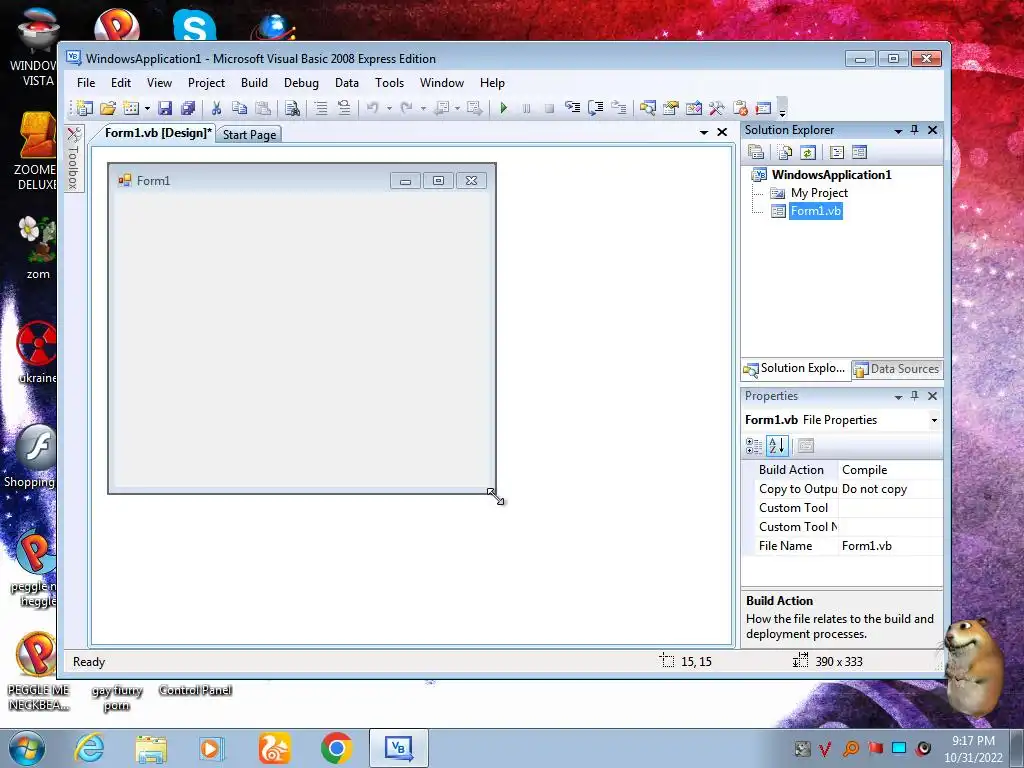Screen dimensions: 1024x768
Task: Open the File menu
Action: click(x=86, y=83)
